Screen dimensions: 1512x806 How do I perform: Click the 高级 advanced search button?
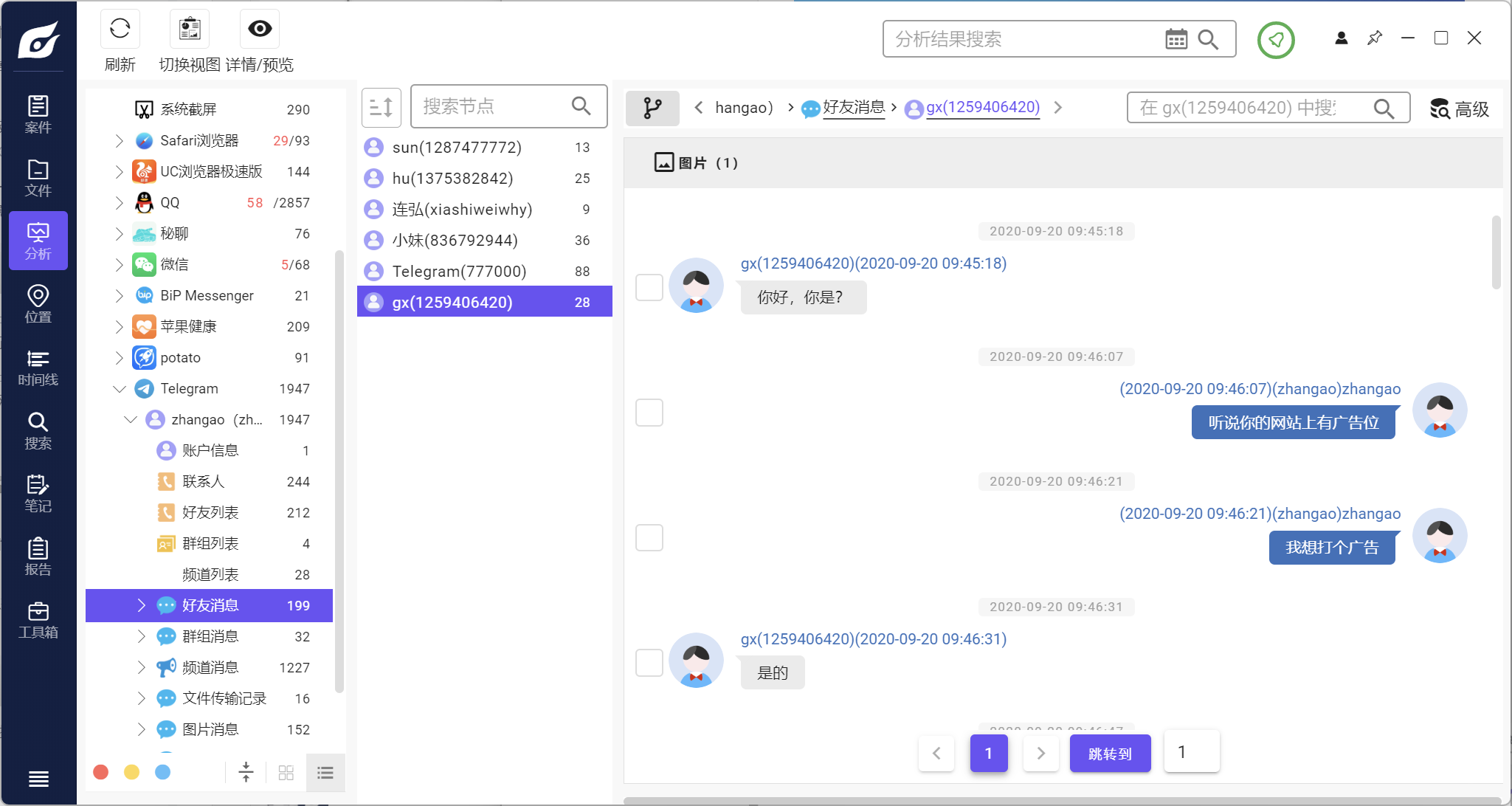click(1459, 108)
